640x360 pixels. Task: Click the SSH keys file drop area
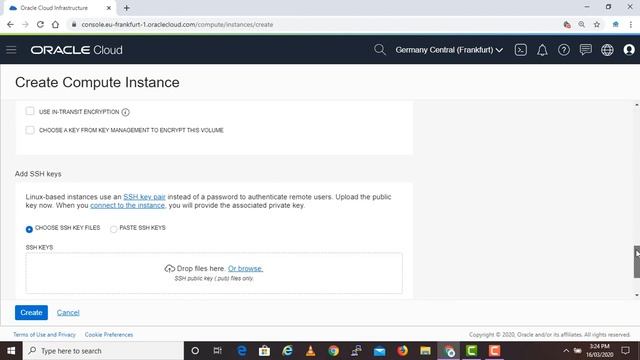pos(214,273)
